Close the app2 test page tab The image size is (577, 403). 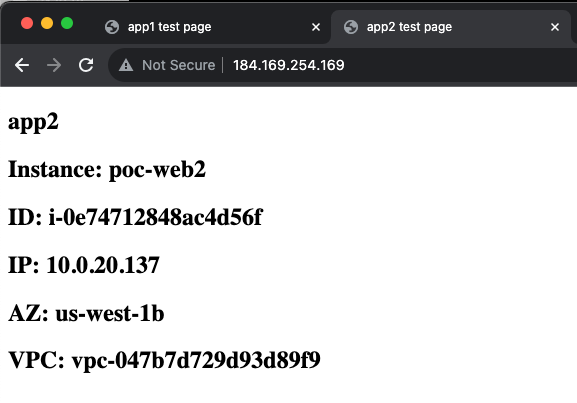click(x=555, y=27)
